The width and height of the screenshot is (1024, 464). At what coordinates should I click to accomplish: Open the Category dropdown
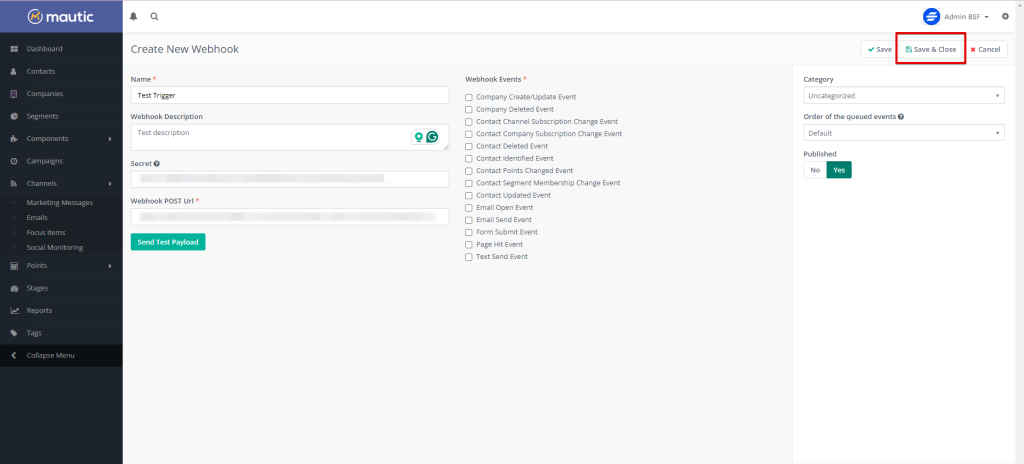click(x=904, y=96)
